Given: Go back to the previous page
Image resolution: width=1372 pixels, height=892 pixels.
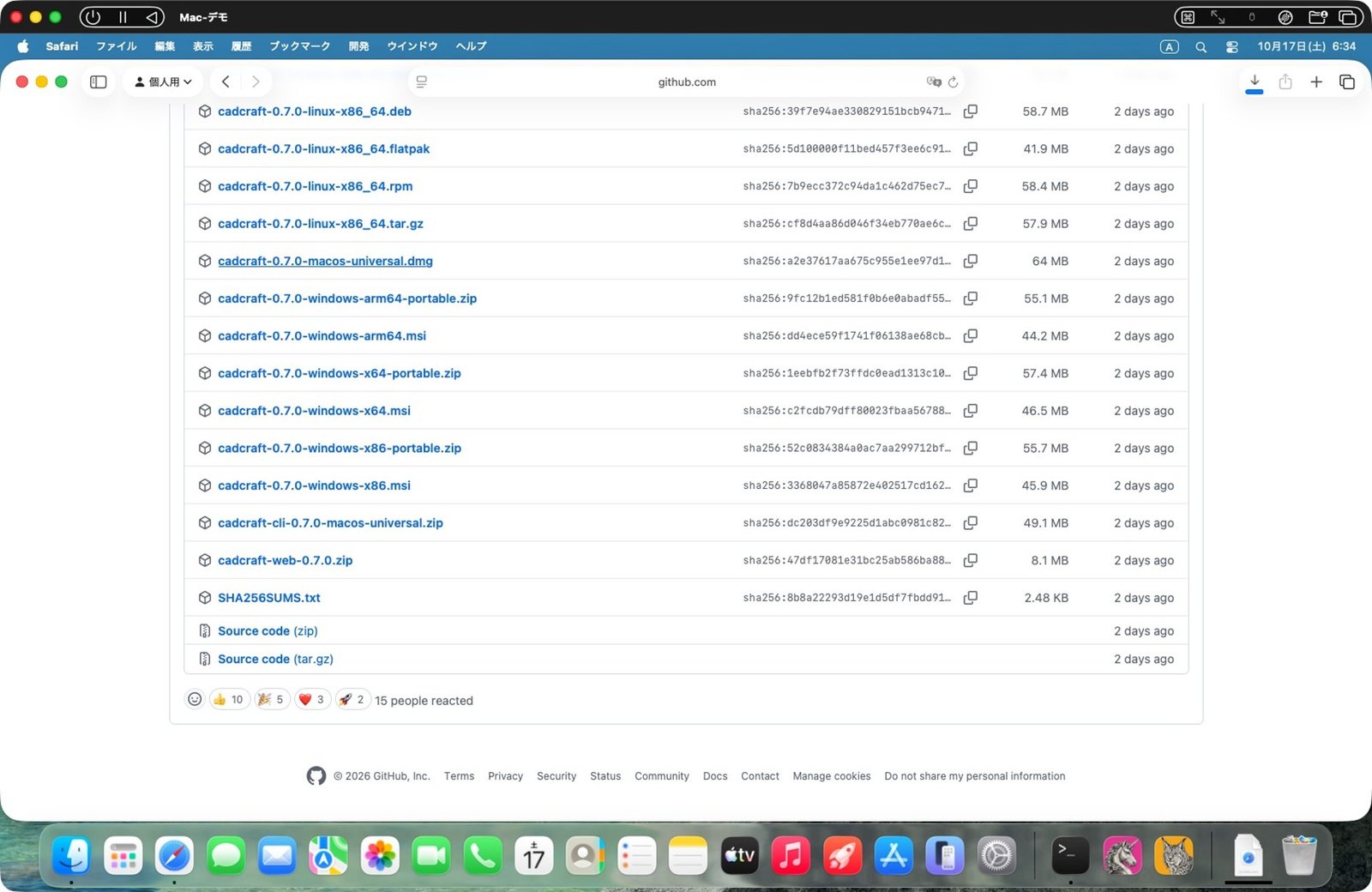Looking at the screenshot, I should 226,81.
